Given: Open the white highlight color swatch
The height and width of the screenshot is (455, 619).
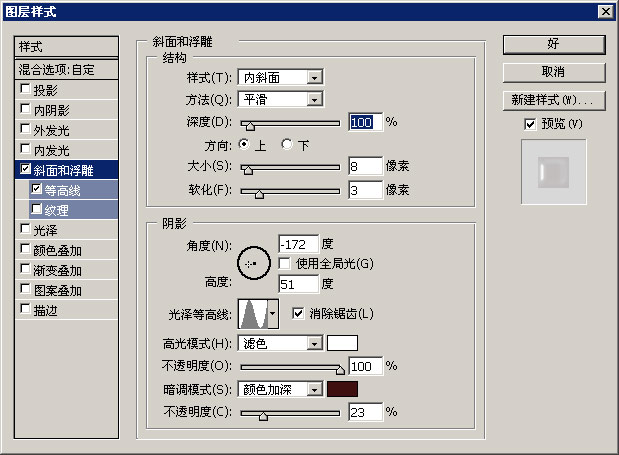Looking at the screenshot, I should click(x=342, y=343).
